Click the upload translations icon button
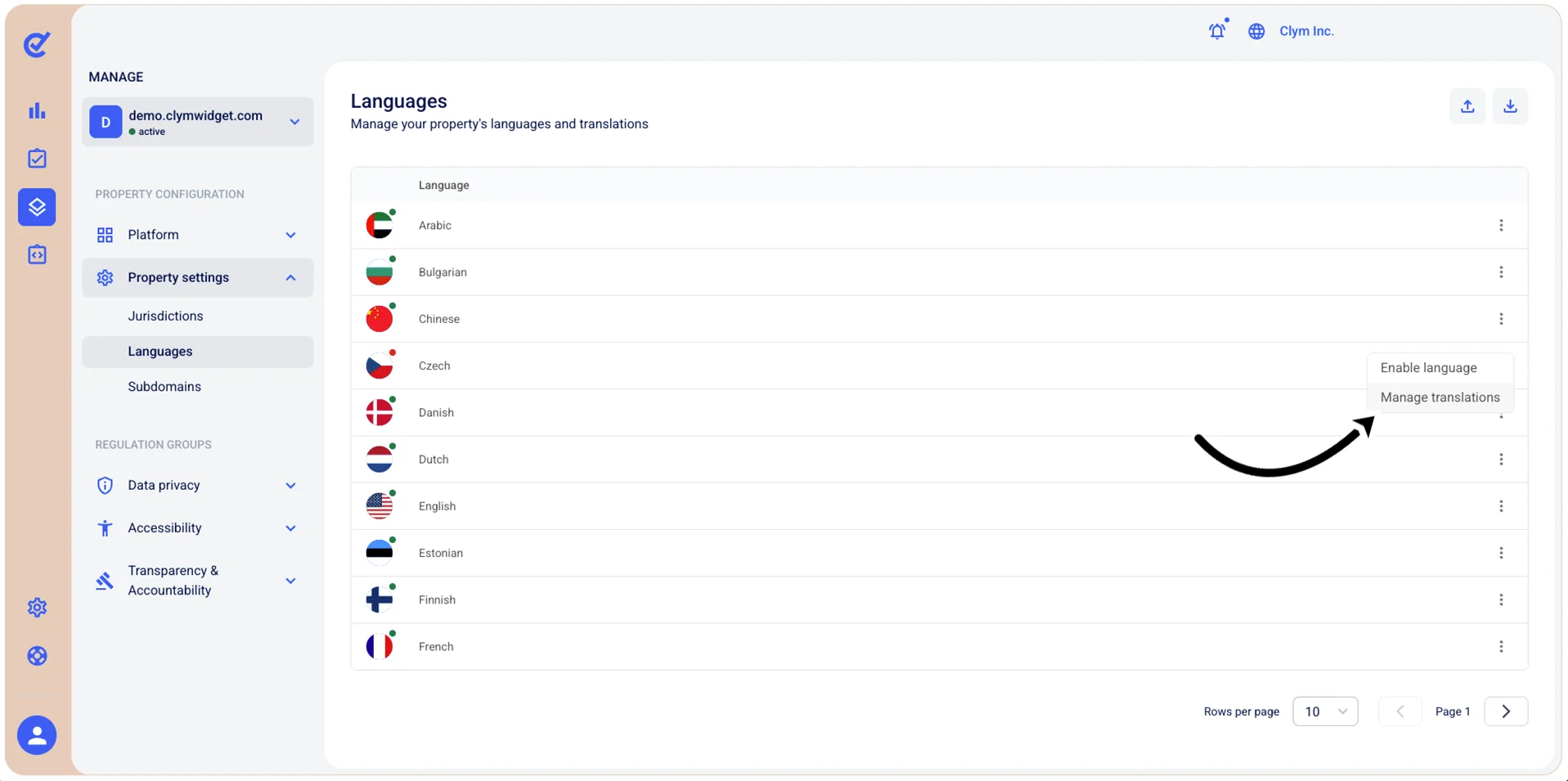 [x=1467, y=106]
